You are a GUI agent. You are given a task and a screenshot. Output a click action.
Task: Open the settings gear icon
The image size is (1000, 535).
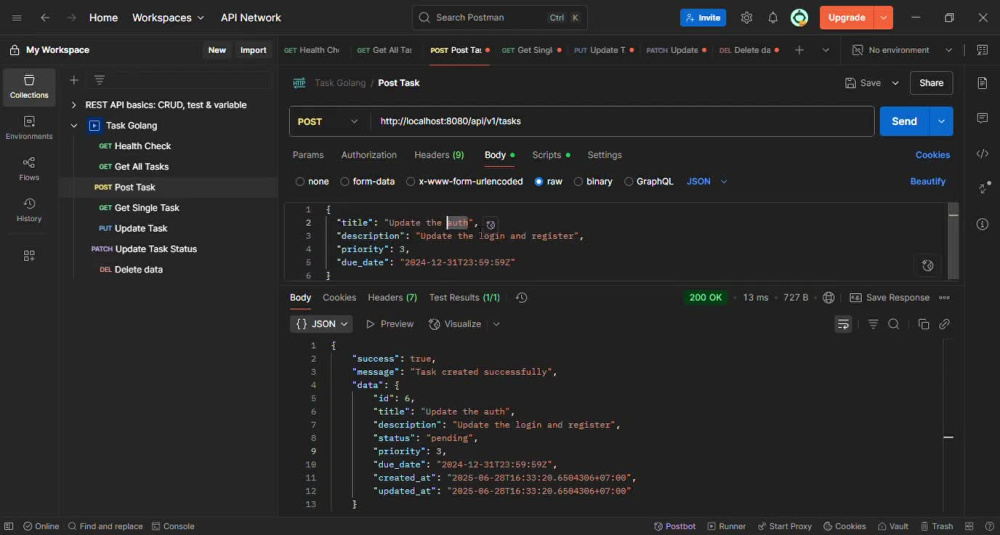746,18
